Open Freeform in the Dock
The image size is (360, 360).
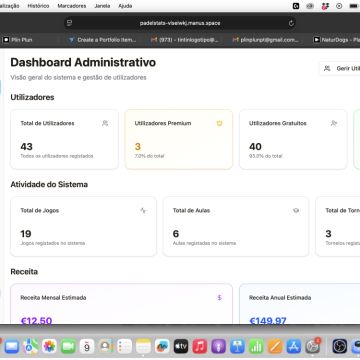pos(162,347)
